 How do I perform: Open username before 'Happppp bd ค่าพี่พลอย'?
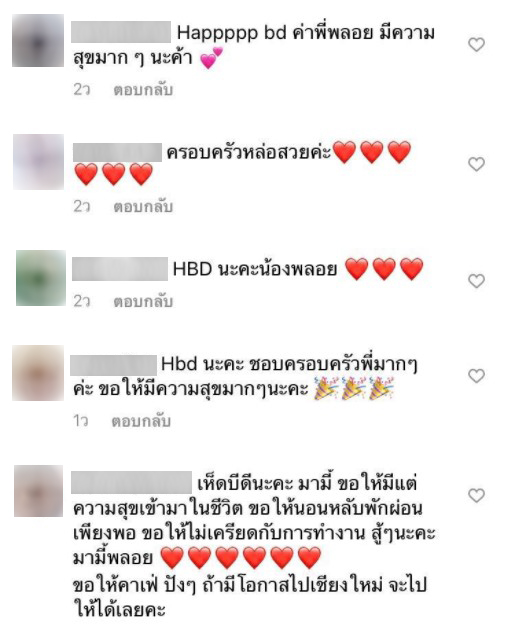coord(121,32)
